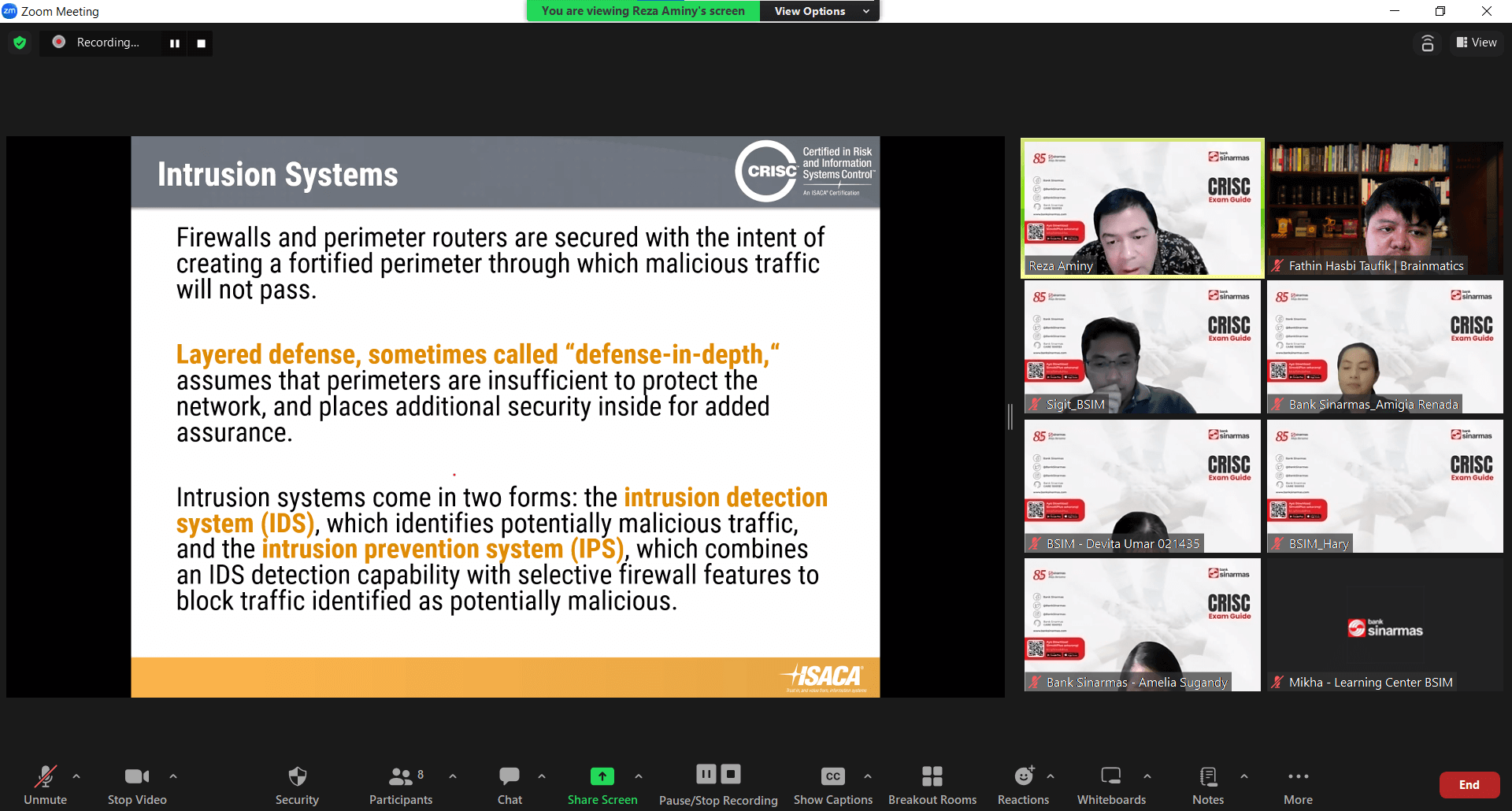This screenshot has height=811, width=1512.
Task: Click the red End button
Action: click(x=1469, y=785)
